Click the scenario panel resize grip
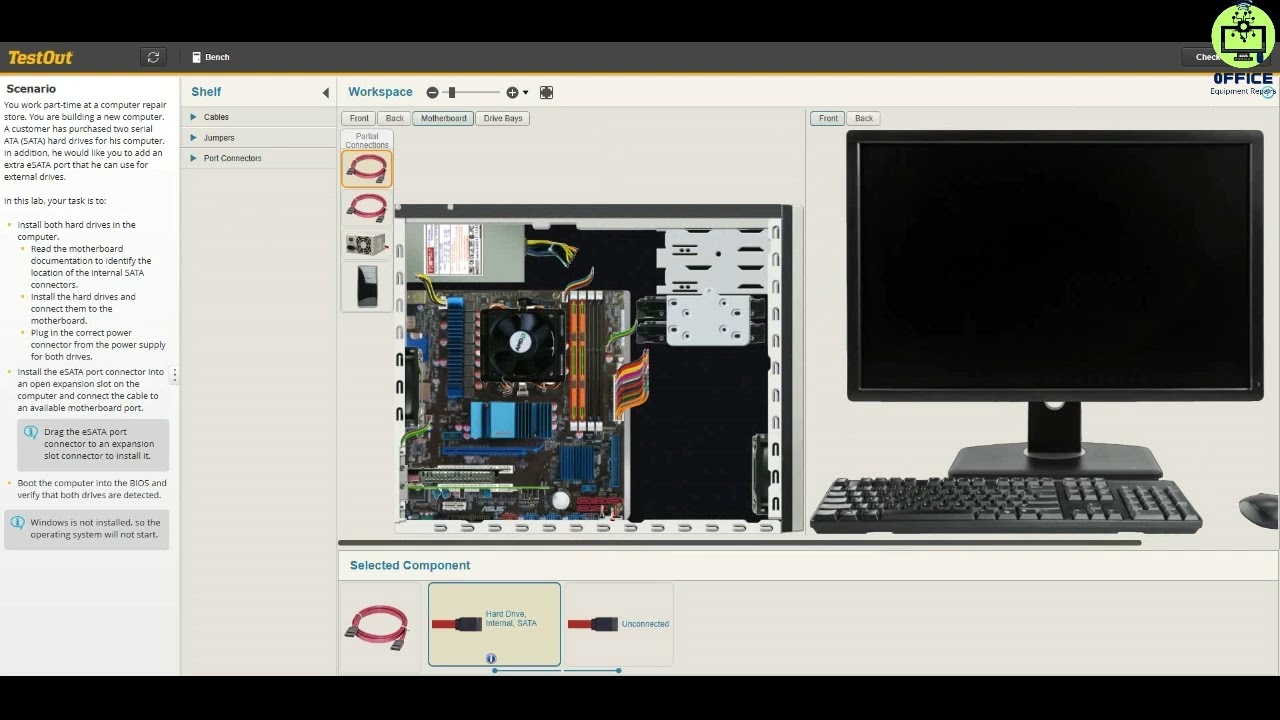The height and width of the screenshot is (720, 1280). coord(175,375)
